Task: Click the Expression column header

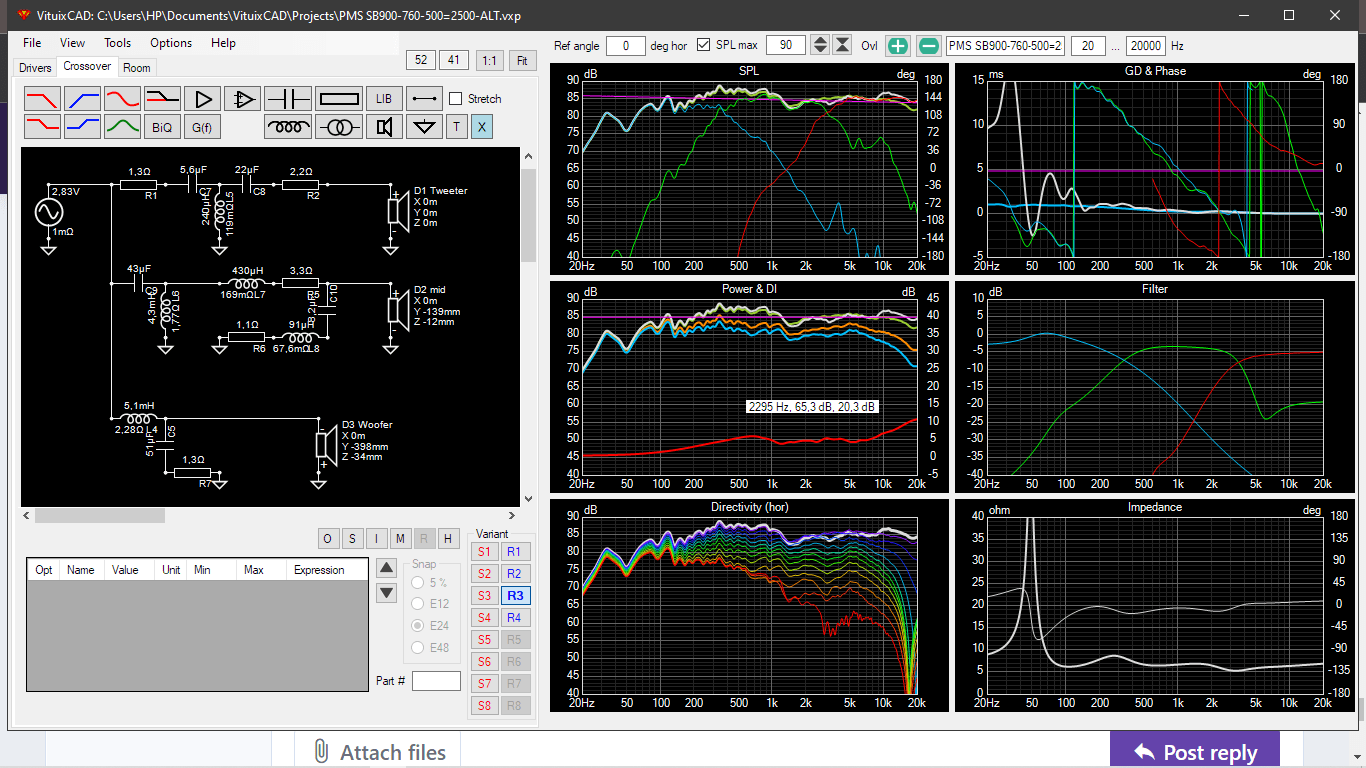Action: click(x=319, y=570)
